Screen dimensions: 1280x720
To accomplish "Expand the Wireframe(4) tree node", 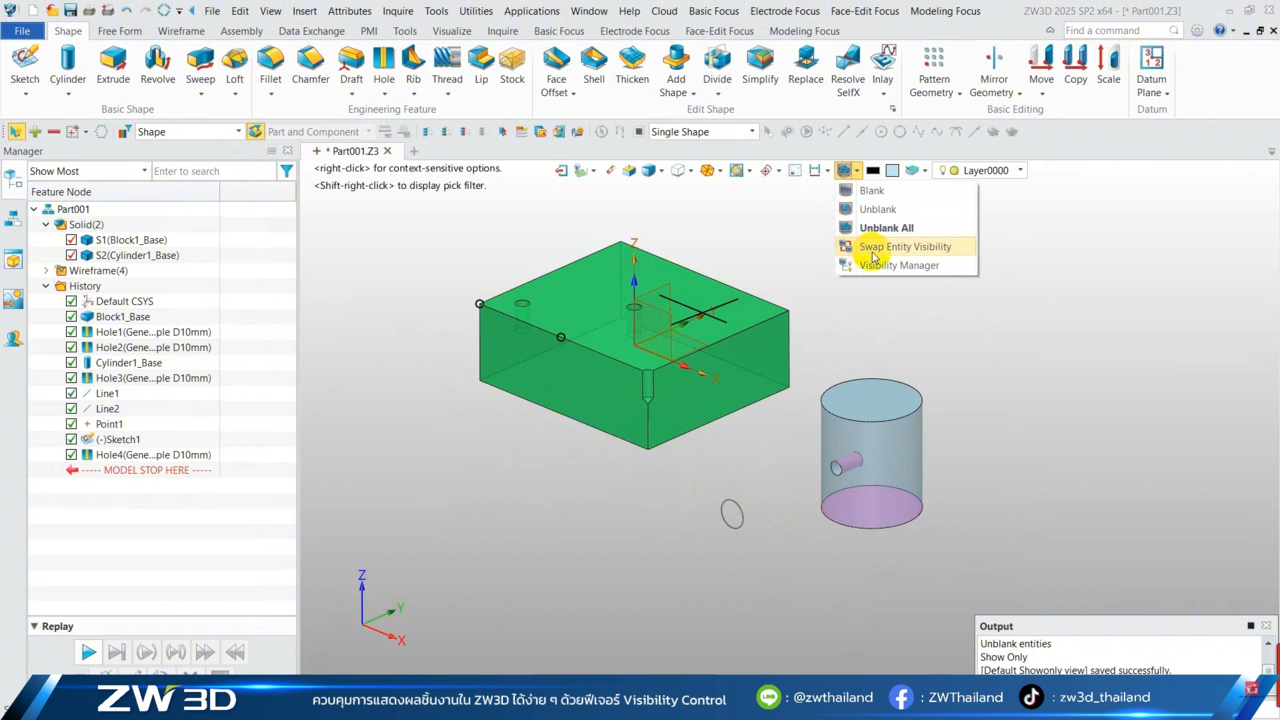I will click(46, 271).
